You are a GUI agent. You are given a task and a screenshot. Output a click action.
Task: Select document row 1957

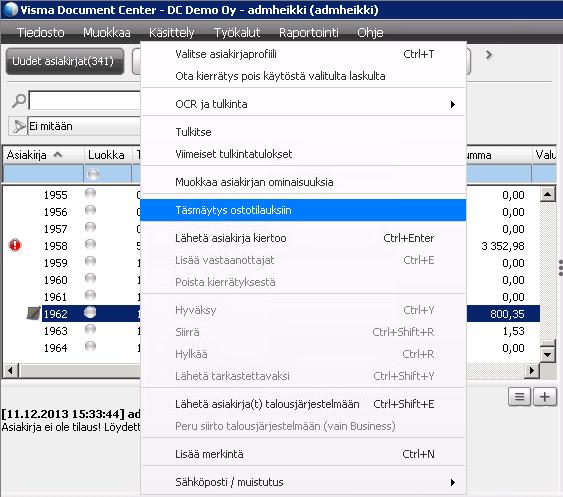click(x=55, y=229)
